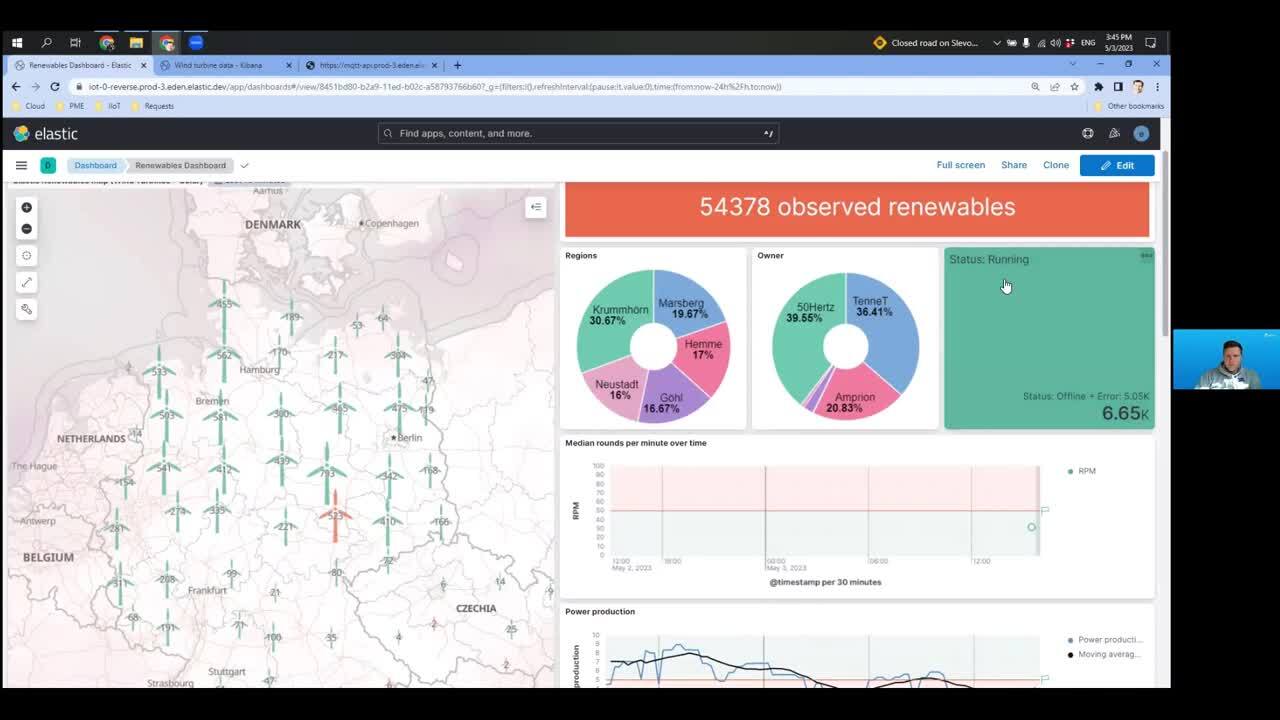The image size is (1280, 720).
Task: Open a new browser tab
Action: coord(457,65)
